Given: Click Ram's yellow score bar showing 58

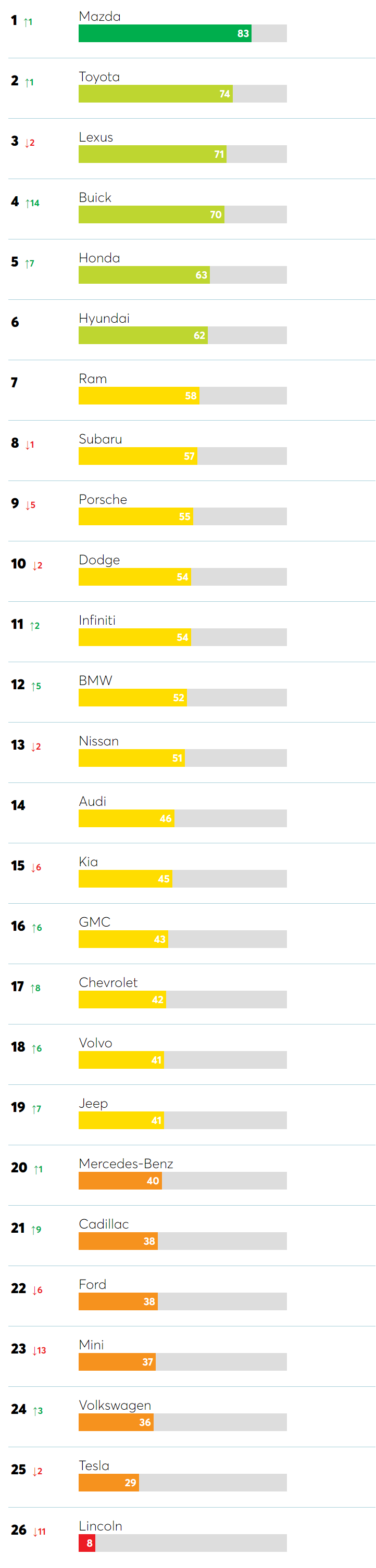Looking at the screenshot, I should [139, 396].
